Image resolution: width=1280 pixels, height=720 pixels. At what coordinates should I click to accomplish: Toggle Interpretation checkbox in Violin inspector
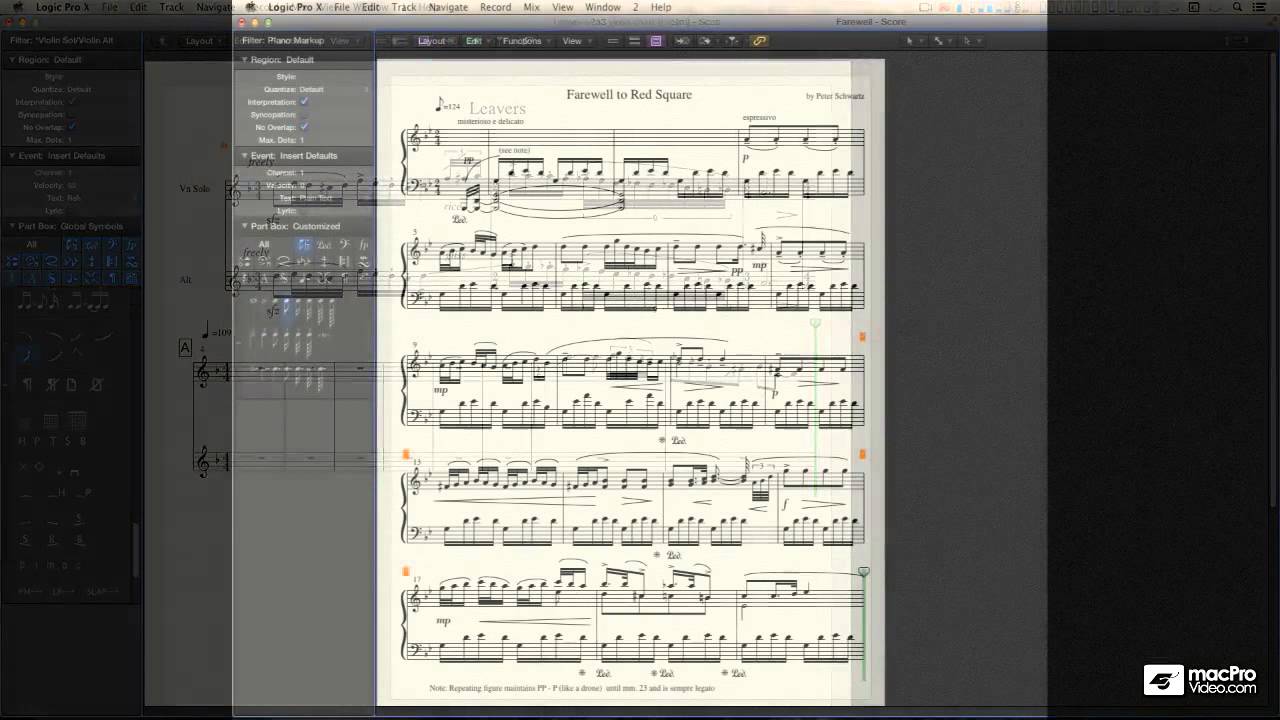(x=72, y=102)
